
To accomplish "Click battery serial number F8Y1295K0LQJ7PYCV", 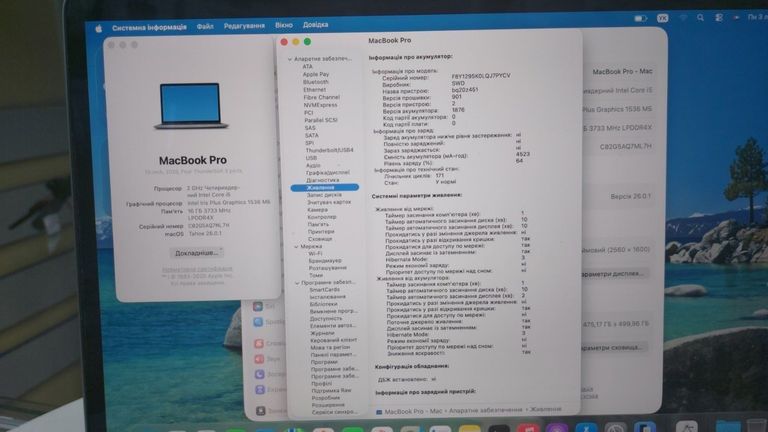I will click(481, 76).
